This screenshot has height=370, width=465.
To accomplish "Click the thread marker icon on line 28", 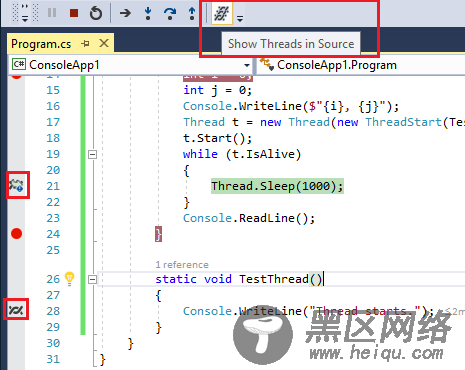I will 16,310.
